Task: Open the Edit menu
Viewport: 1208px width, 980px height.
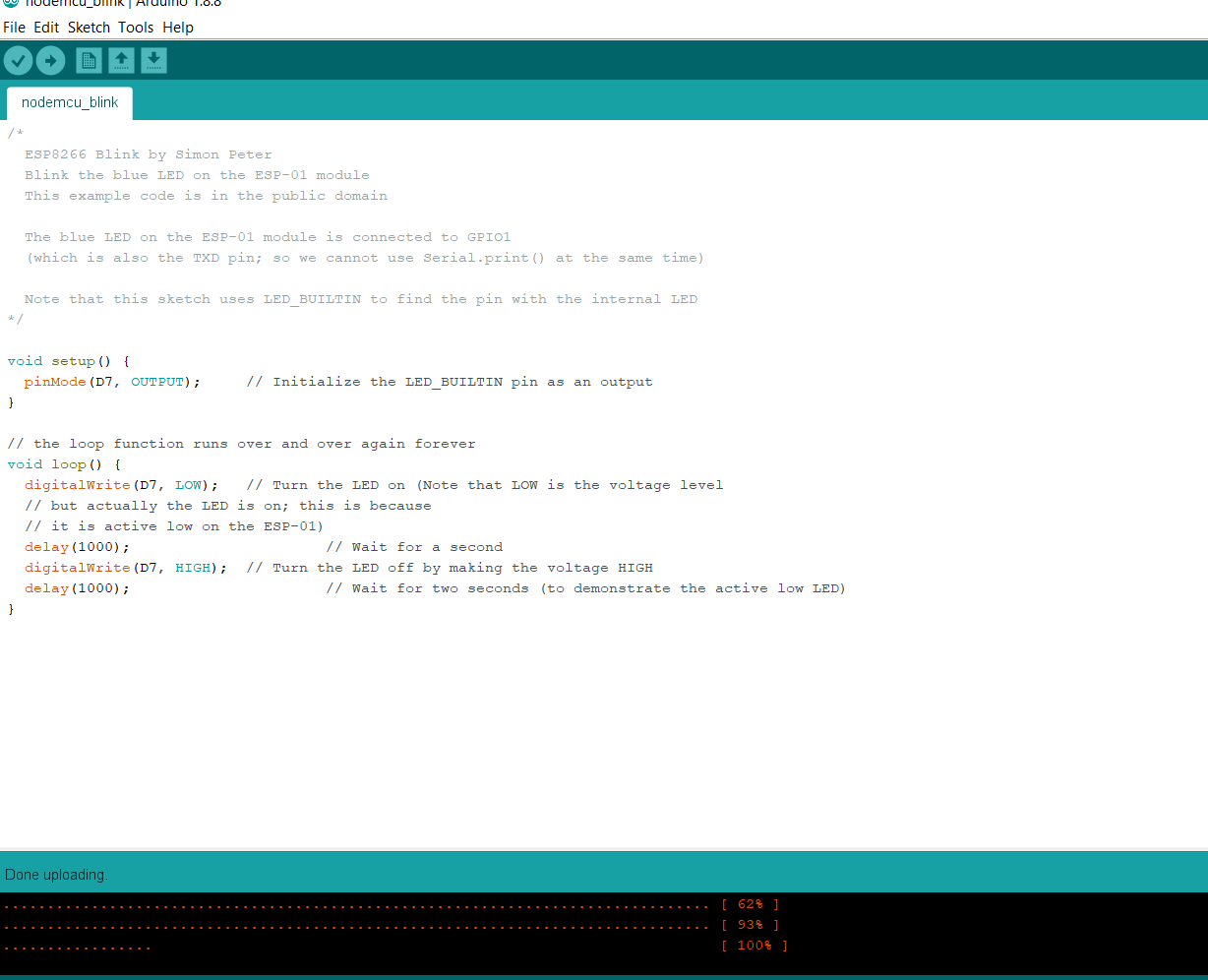Action: 46,28
